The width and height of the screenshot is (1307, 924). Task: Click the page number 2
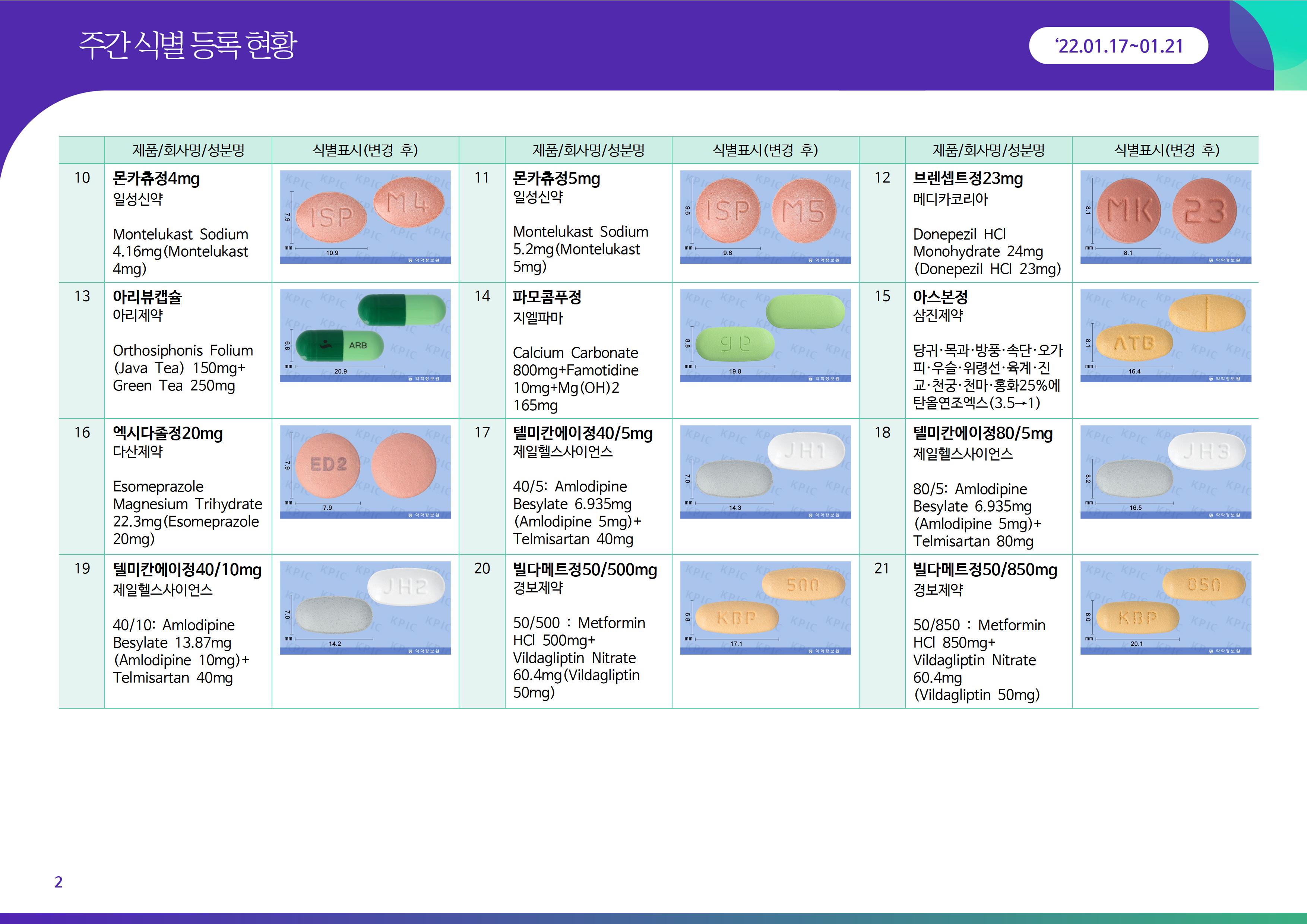coord(58,882)
